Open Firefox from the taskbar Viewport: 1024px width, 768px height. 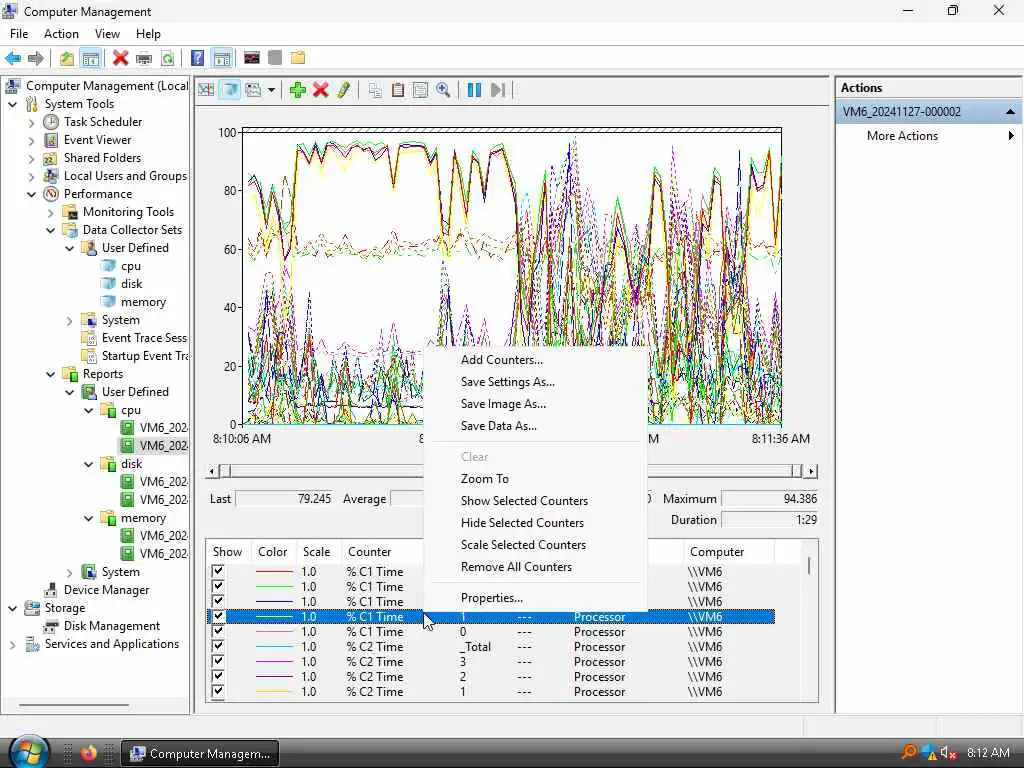pyautogui.click(x=89, y=753)
